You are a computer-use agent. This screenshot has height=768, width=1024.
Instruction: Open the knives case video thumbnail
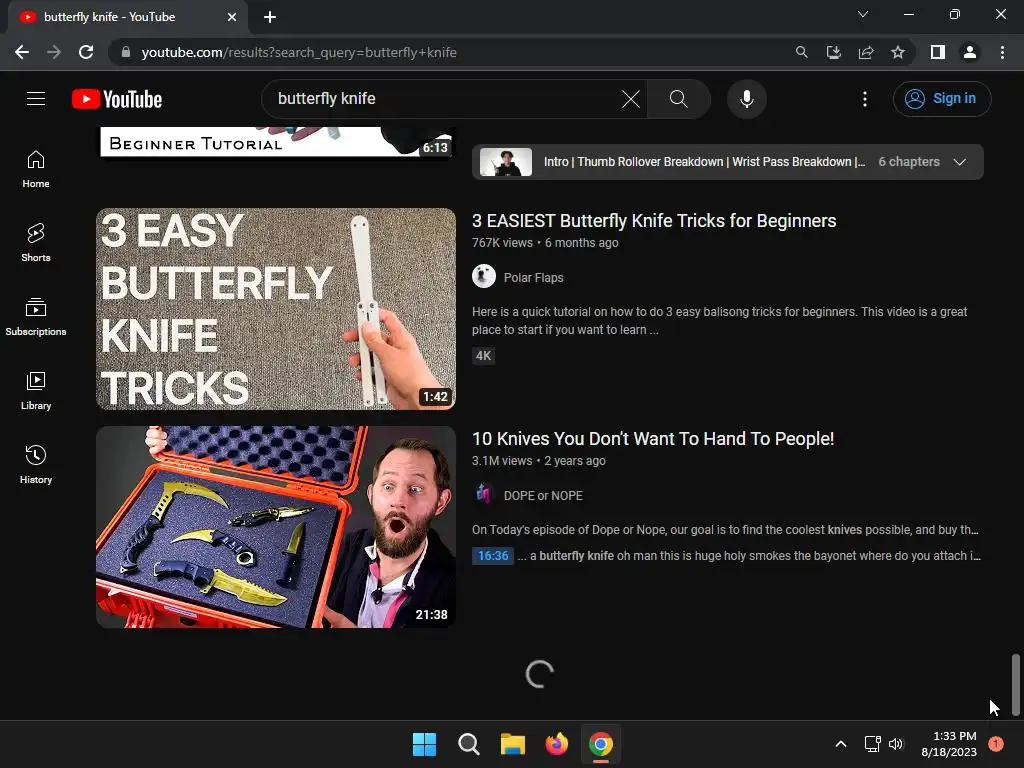click(x=276, y=527)
